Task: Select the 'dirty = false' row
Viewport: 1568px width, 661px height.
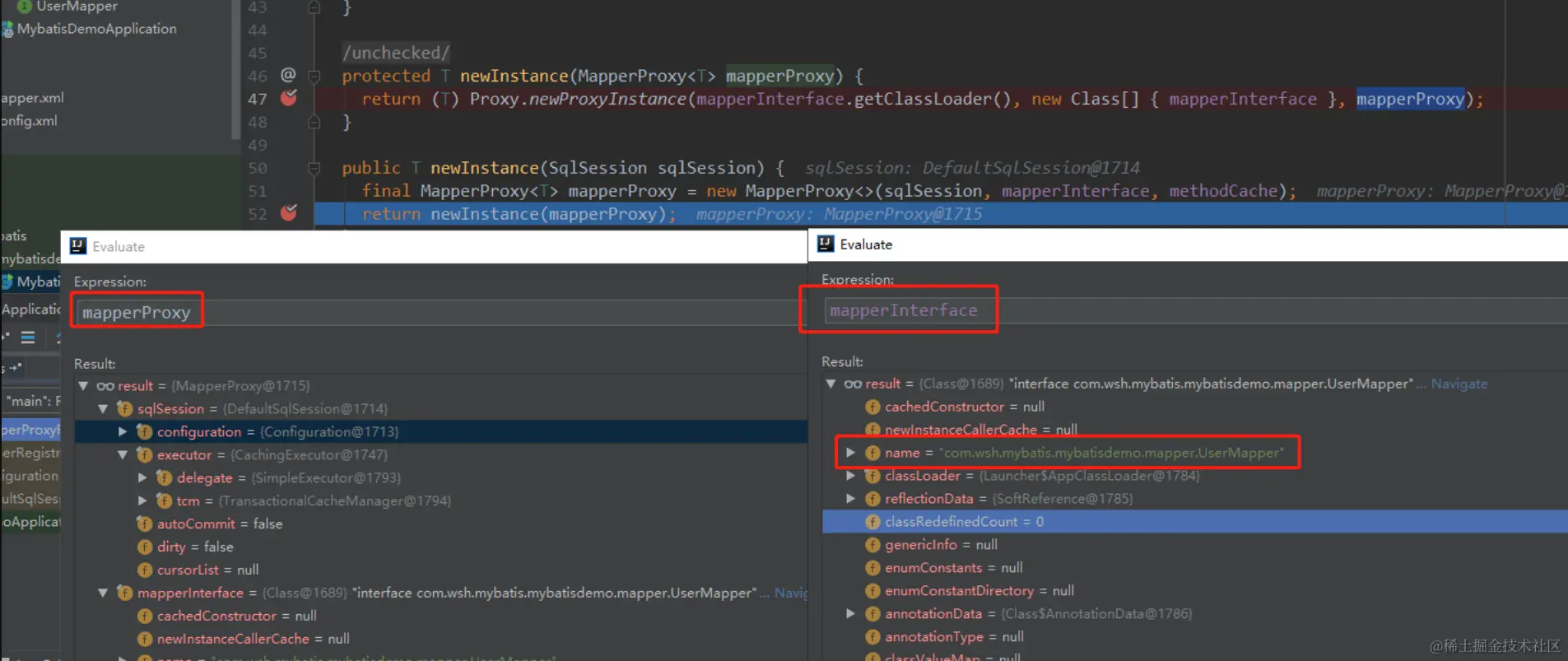Action: click(x=441, y=547)
